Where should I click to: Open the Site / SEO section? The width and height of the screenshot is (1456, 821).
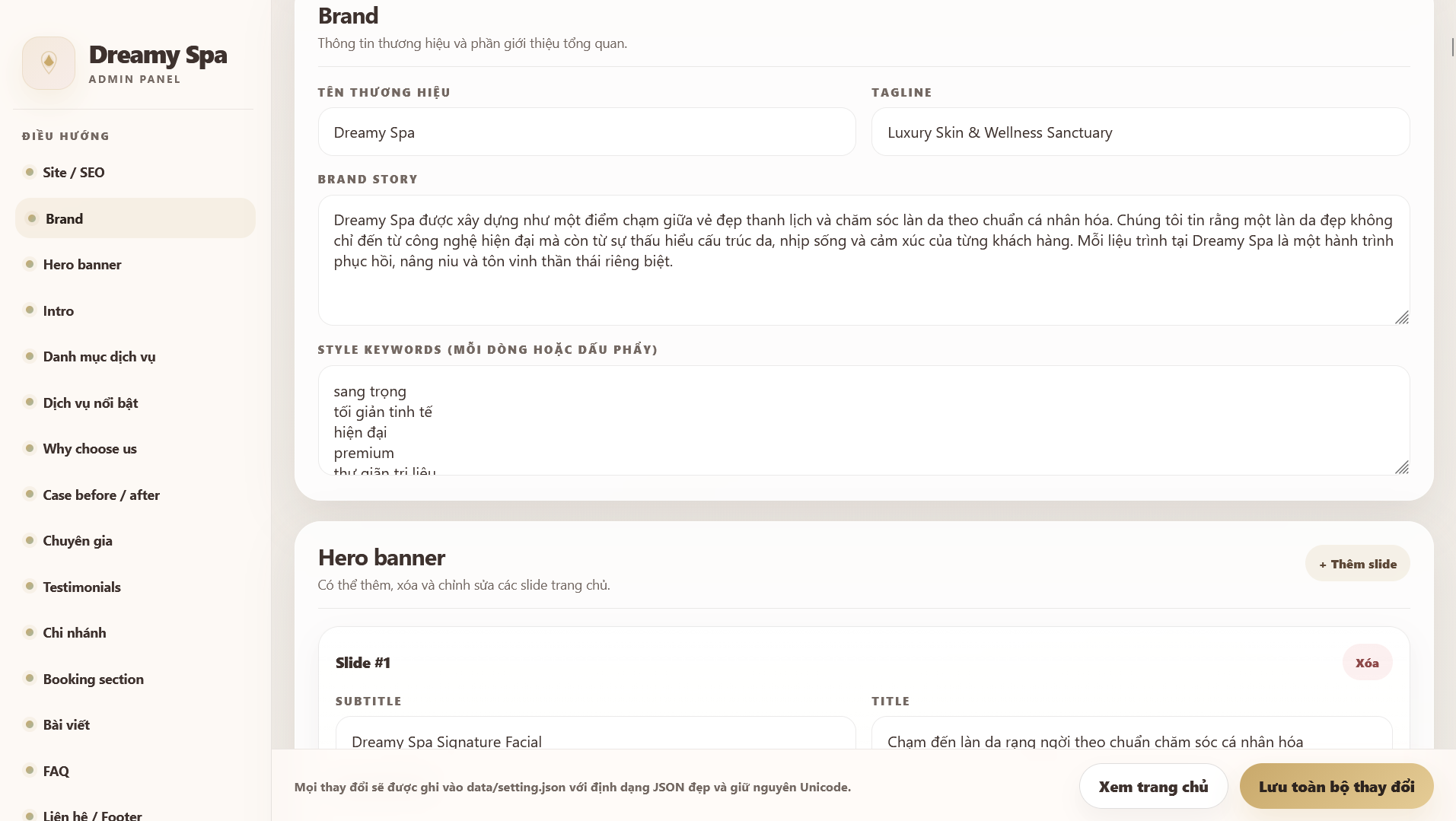pos(74,173)
